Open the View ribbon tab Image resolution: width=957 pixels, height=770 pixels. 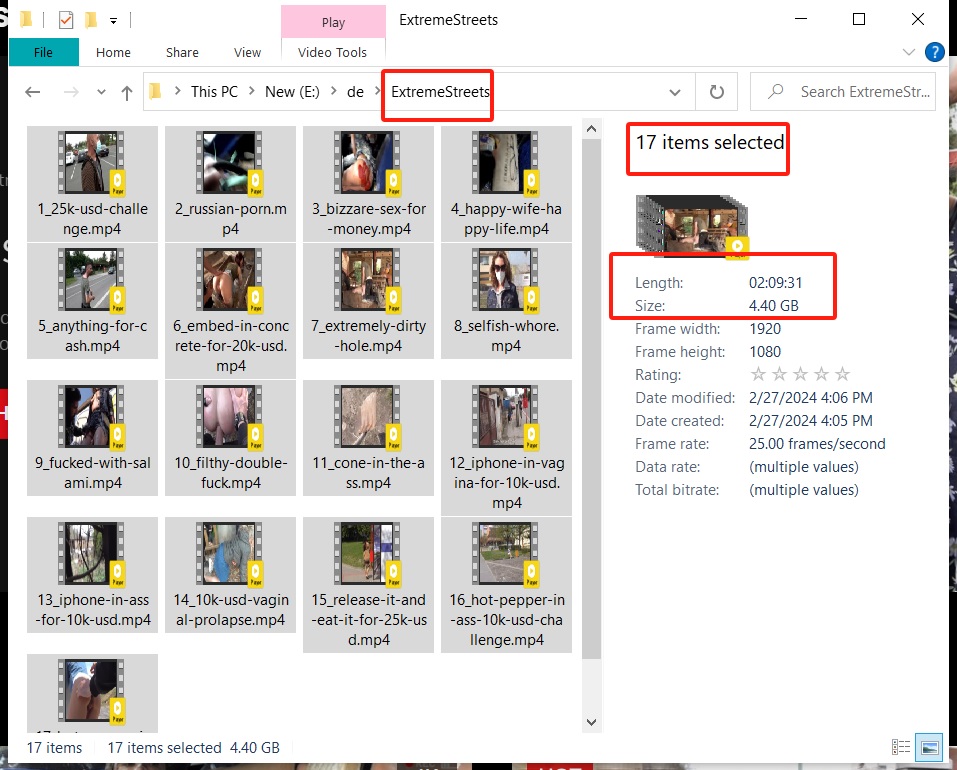click(x=247, y=52)
